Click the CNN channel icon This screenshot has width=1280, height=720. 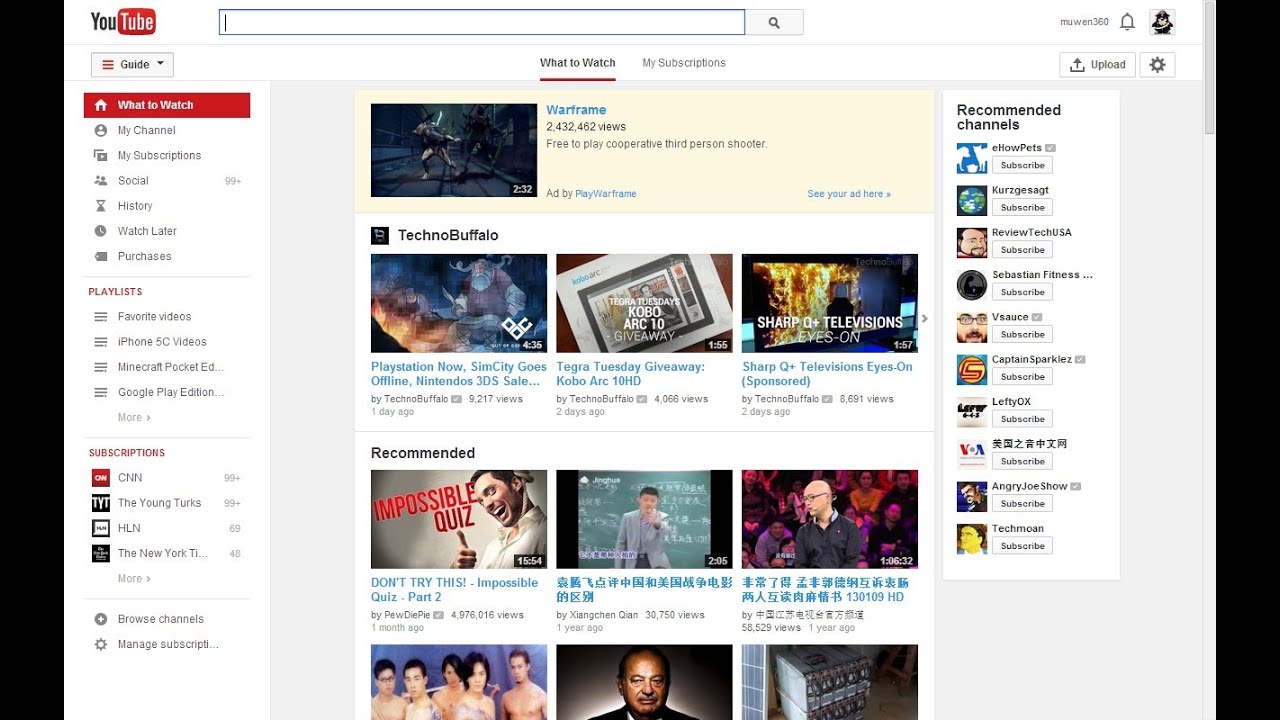pyautogui.click(x=101, y=478)
